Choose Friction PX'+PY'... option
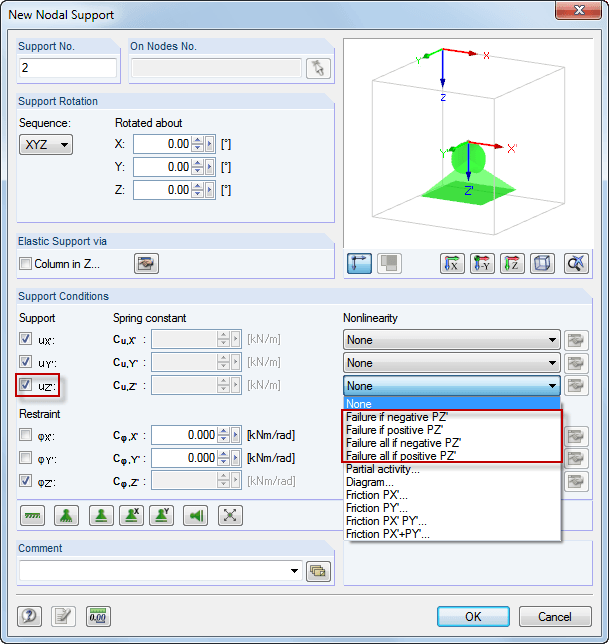Screen dimensions: 609x644 452,534
